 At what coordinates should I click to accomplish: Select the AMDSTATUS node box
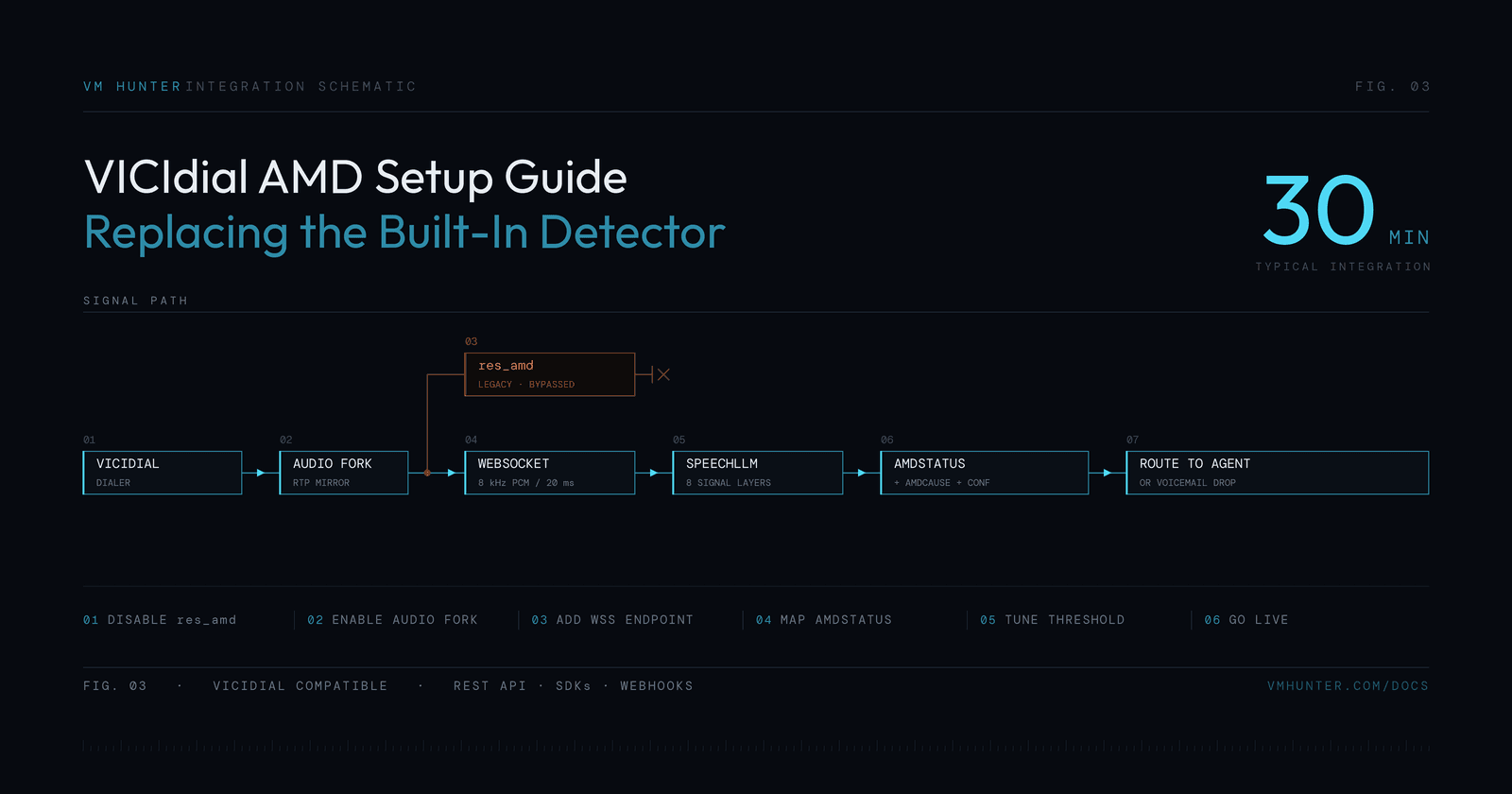pyautogui.click(x=985, y=473)
